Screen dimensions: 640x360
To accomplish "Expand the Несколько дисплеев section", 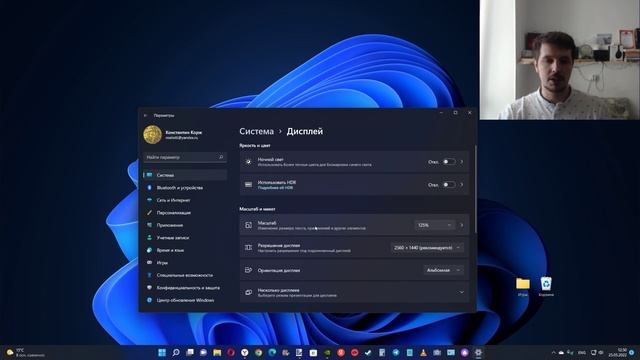I will click(462, 292).
